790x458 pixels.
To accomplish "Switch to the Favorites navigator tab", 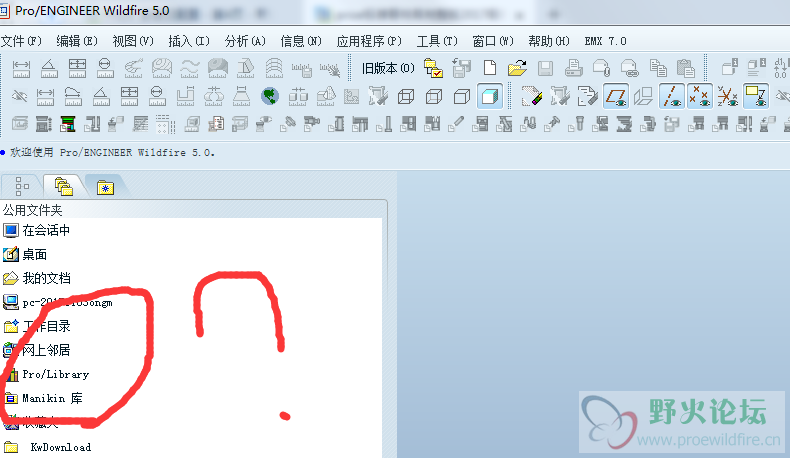I will (105, 187).
